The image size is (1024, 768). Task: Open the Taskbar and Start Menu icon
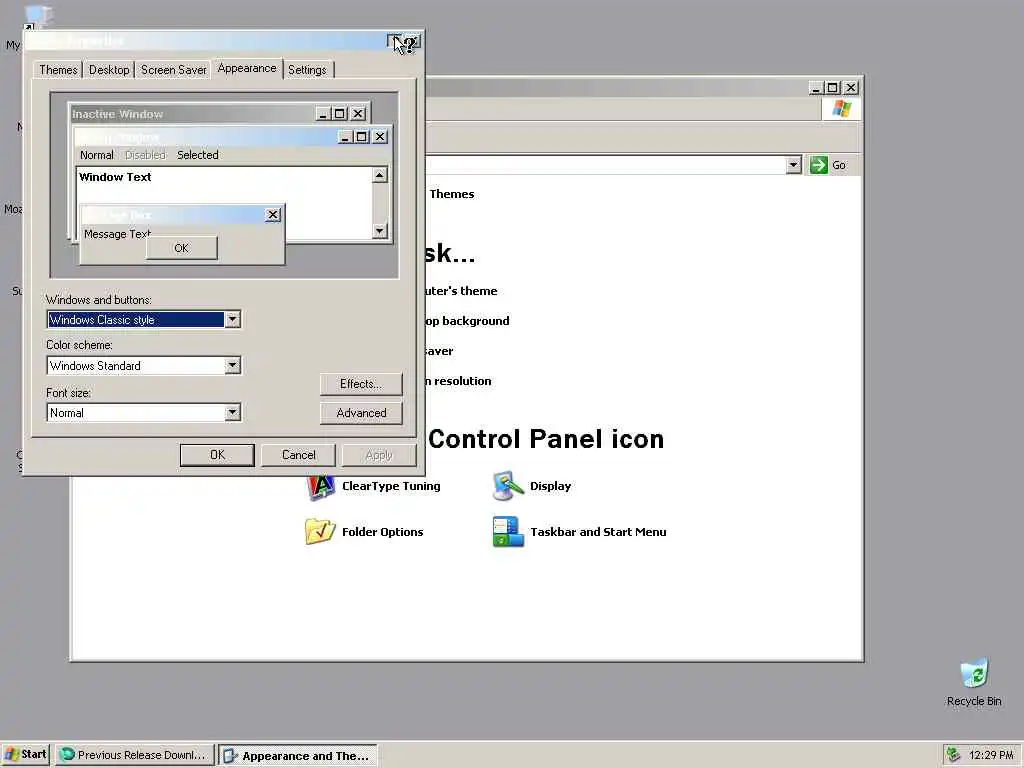tap(508, 532)
